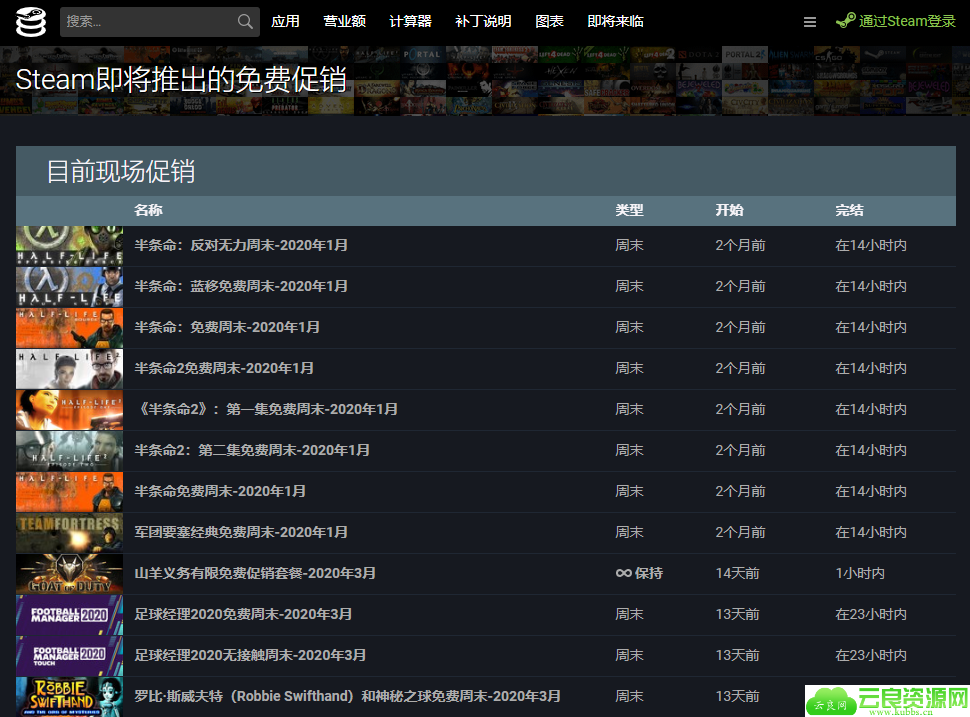Click the Team Fortress Classic thumbnail
Image resolution: width=970 pixels, height=717 pixels.
coord(70,532)
